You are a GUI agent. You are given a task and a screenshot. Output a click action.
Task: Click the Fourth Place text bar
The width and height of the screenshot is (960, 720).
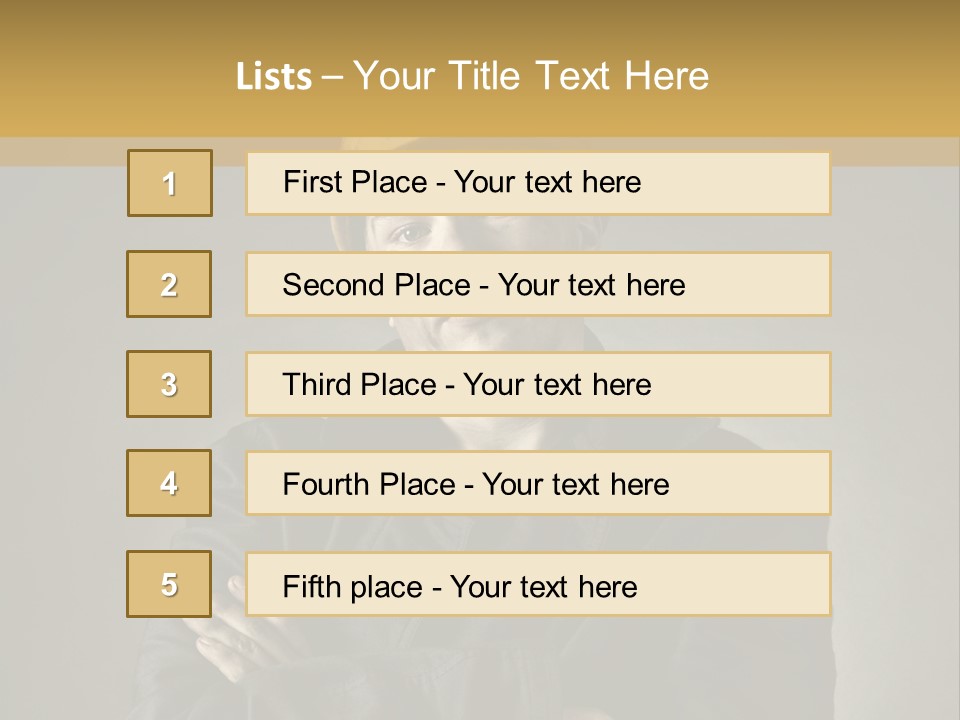tap(538, 483)
